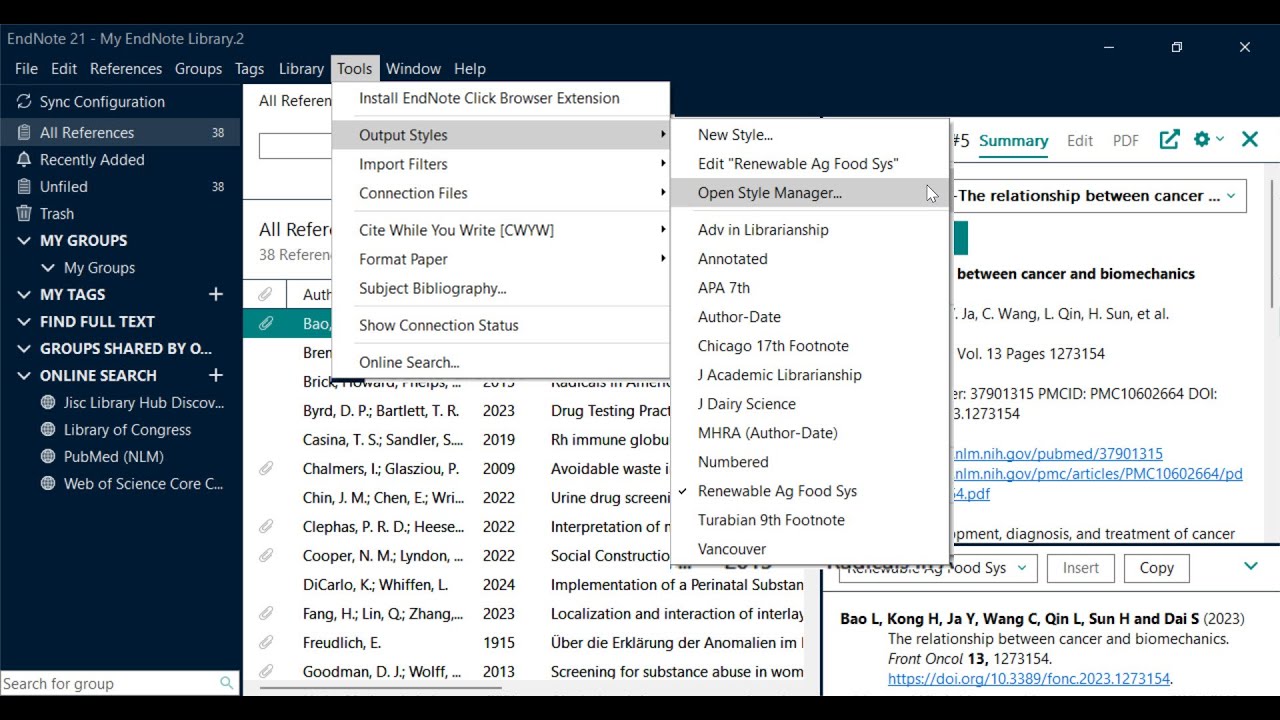Open the citation style dropdown in preview
Image resolution: width=1280 pixels, height=720 pixels.
[x=1022, y=568]
